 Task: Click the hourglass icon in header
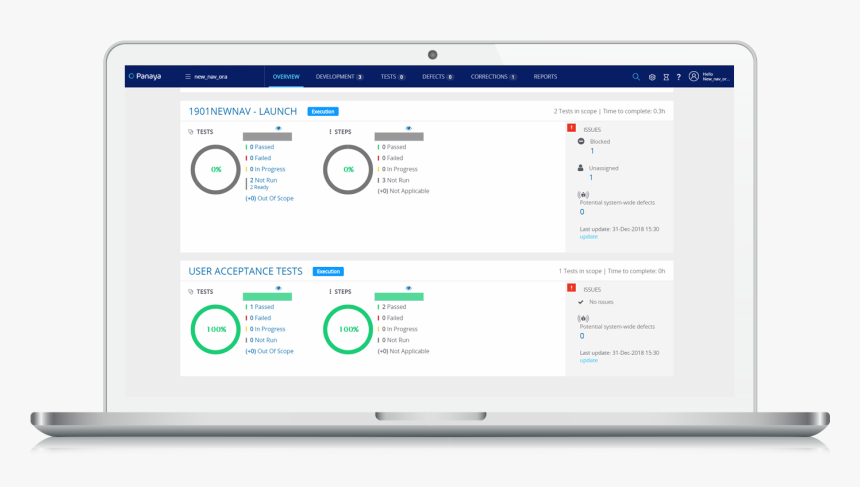pyautogui.click(x=666, y=77)
